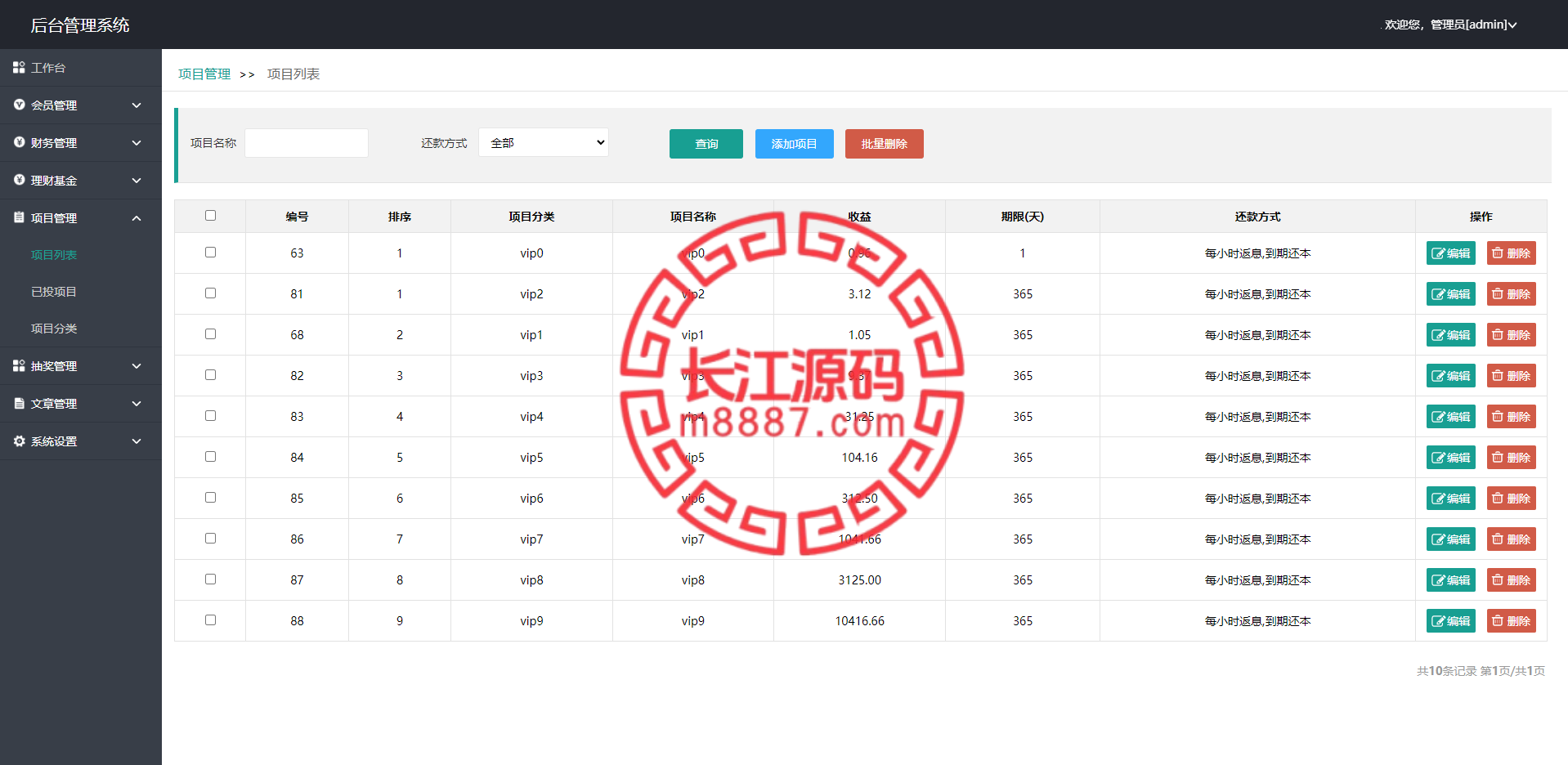Viewport: 1568px width, 765px height.
Task: Check the box for project 88
Action: (210, 620)
